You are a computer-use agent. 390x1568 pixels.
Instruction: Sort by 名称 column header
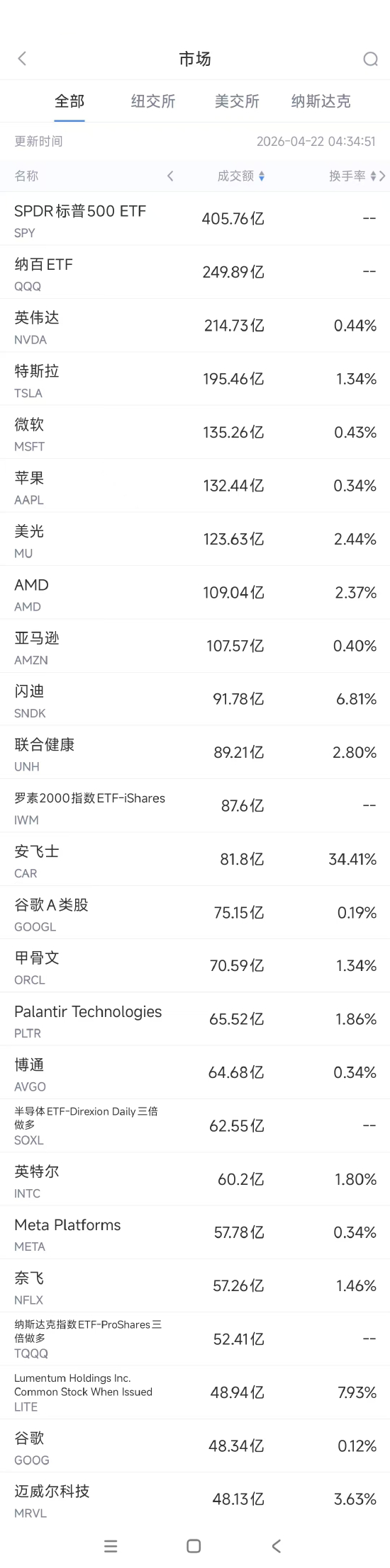pos(26,176)
